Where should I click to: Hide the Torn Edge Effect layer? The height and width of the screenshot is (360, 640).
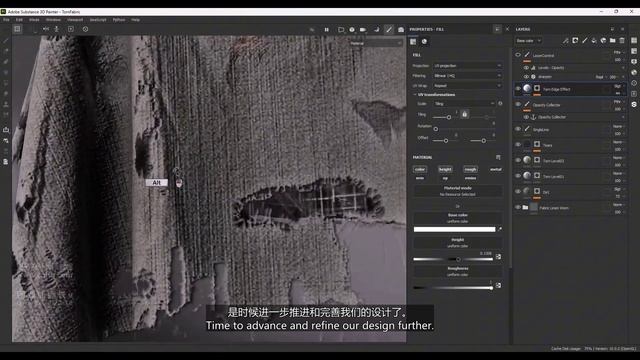[x=518, y=89]
